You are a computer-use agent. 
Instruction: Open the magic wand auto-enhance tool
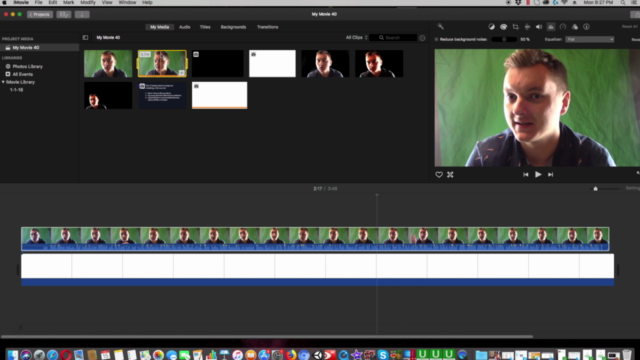click(x=440, y=27)
